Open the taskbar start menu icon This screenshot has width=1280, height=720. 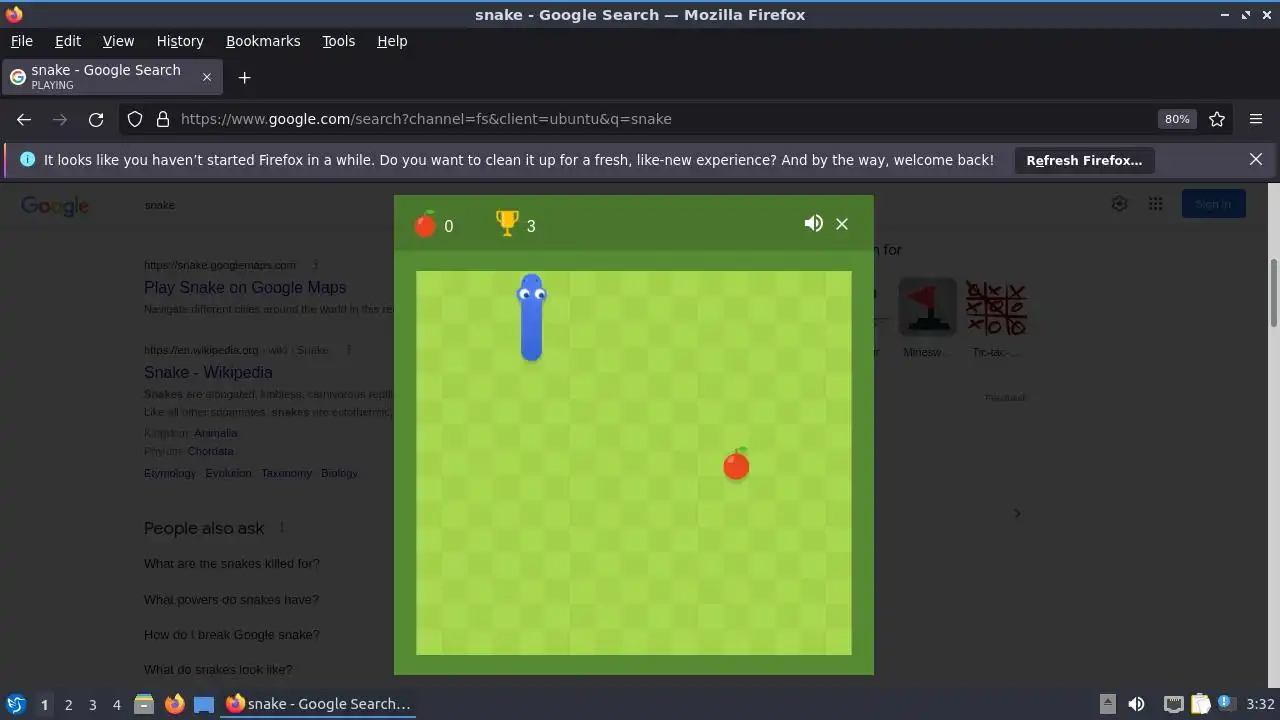pyautogui.click(x=16, y=704)
